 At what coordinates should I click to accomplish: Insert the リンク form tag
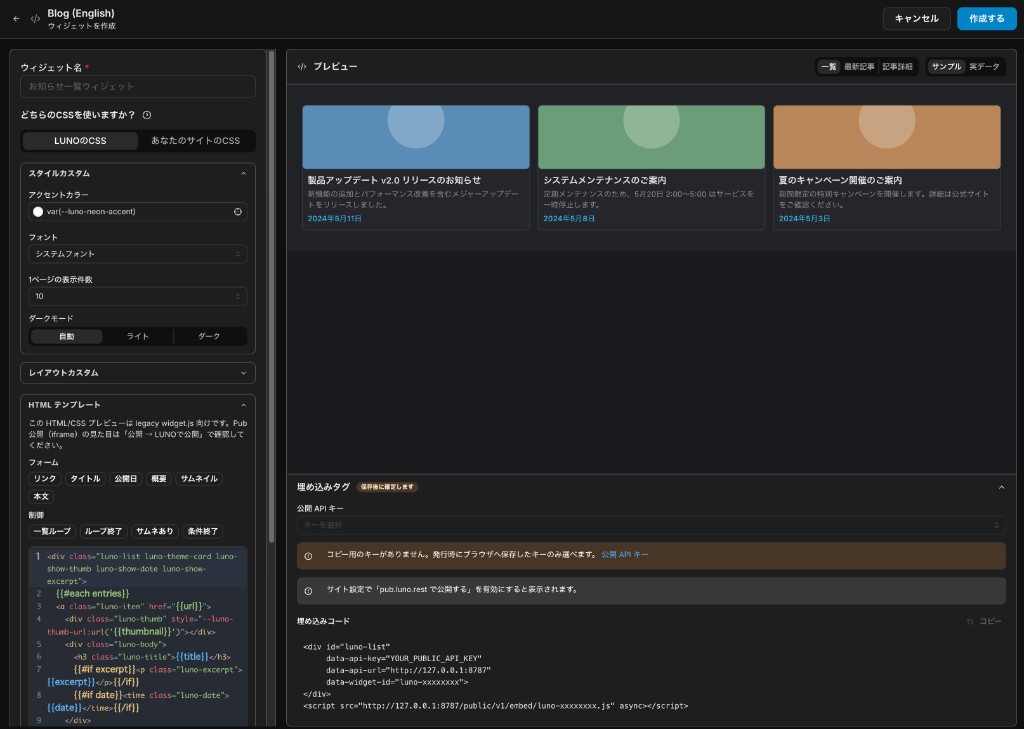coord(45,479)
